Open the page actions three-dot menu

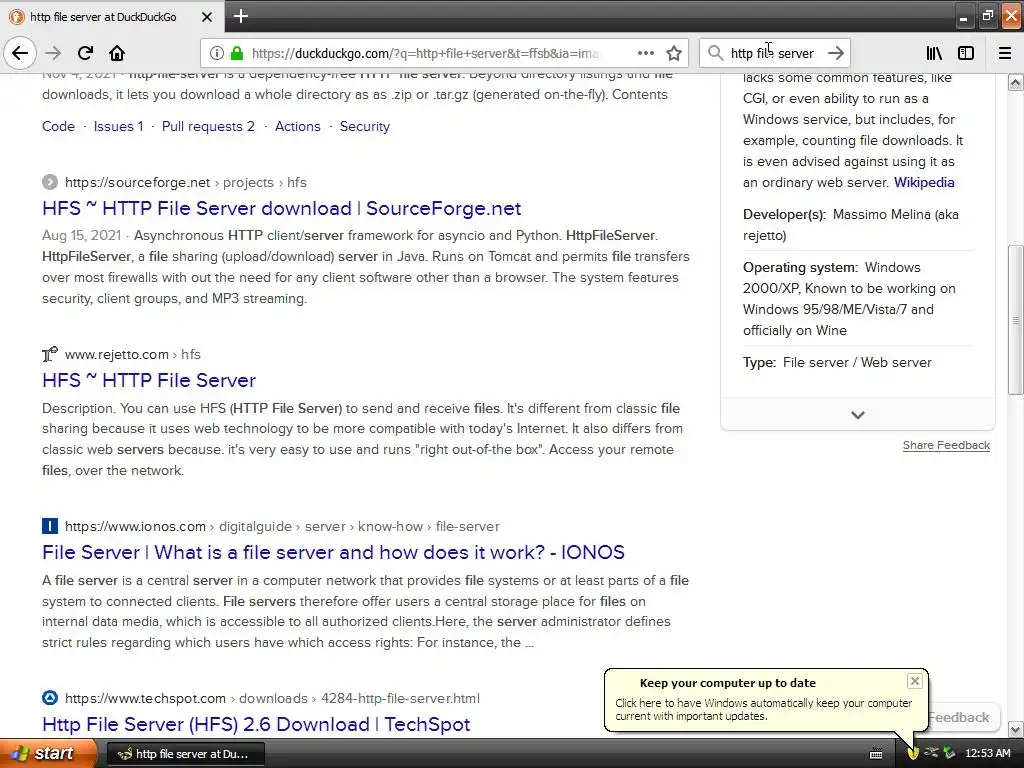pos(645,53)
